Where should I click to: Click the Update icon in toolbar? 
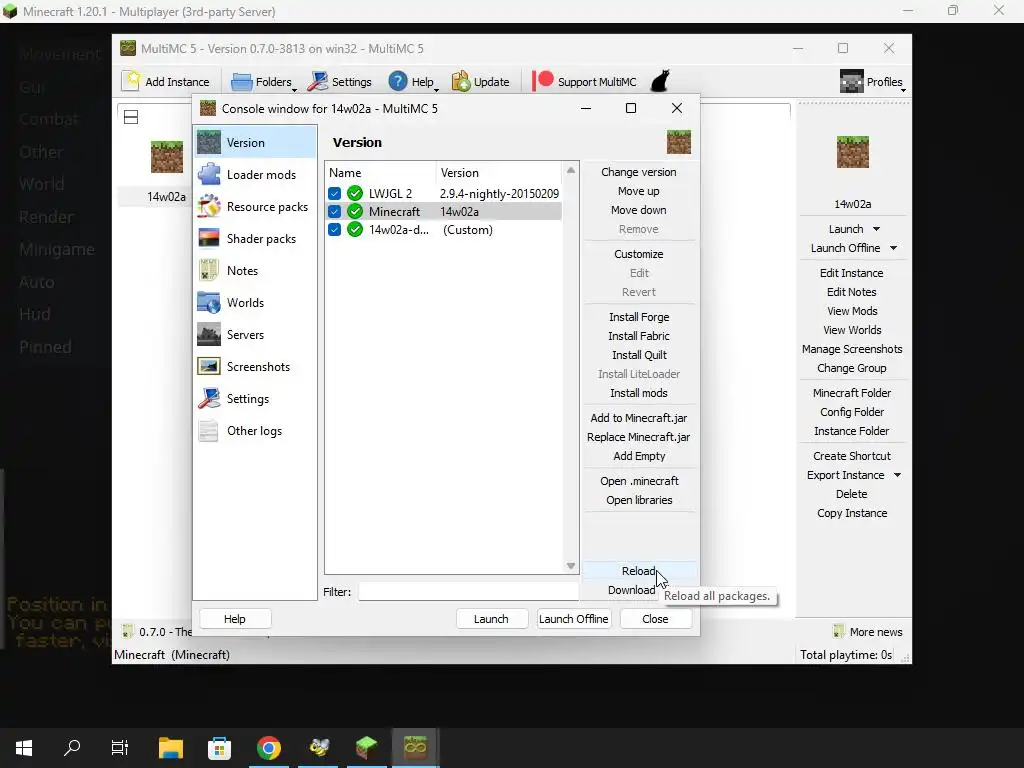(460, 81)
